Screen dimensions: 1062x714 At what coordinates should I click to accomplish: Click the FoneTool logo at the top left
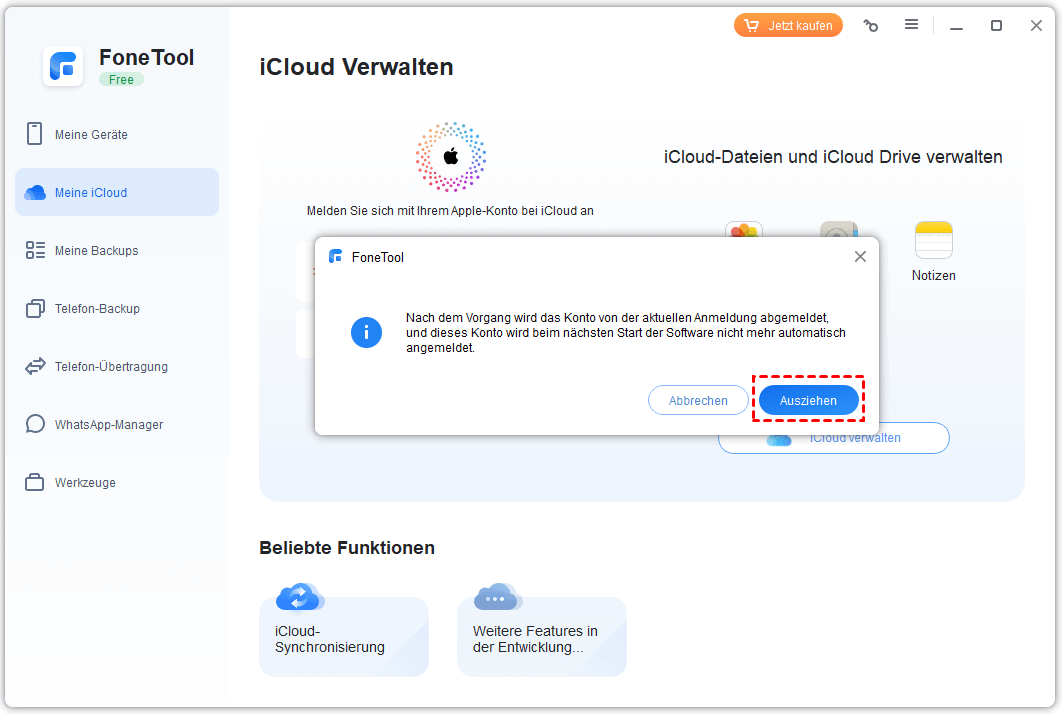pyautogui.click(x=63, y=67)
